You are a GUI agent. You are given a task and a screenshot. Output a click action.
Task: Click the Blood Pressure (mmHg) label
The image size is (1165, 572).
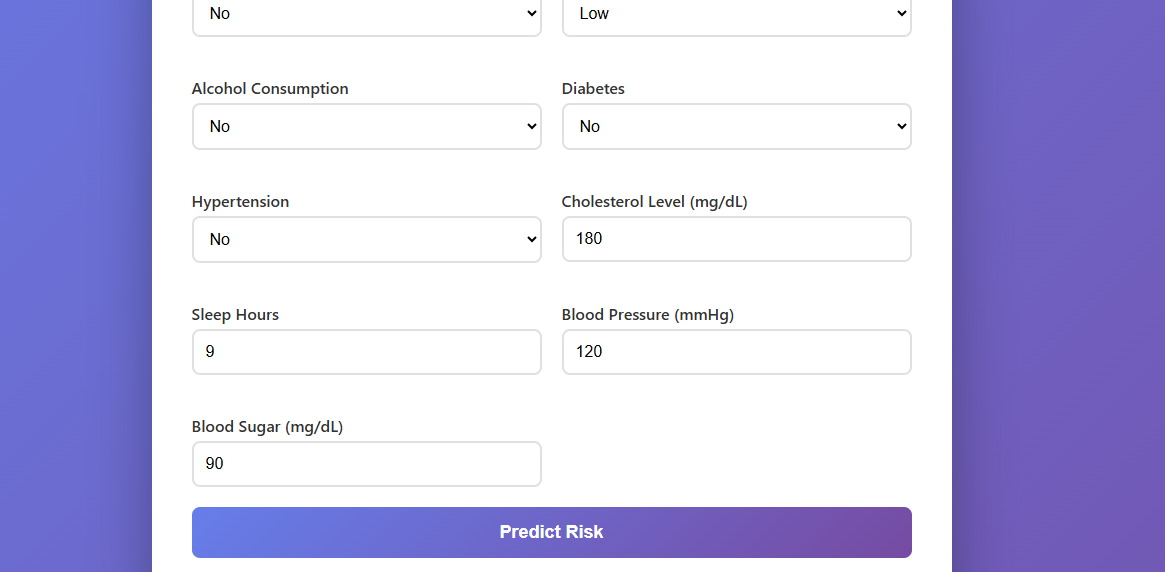coord(647,315)
